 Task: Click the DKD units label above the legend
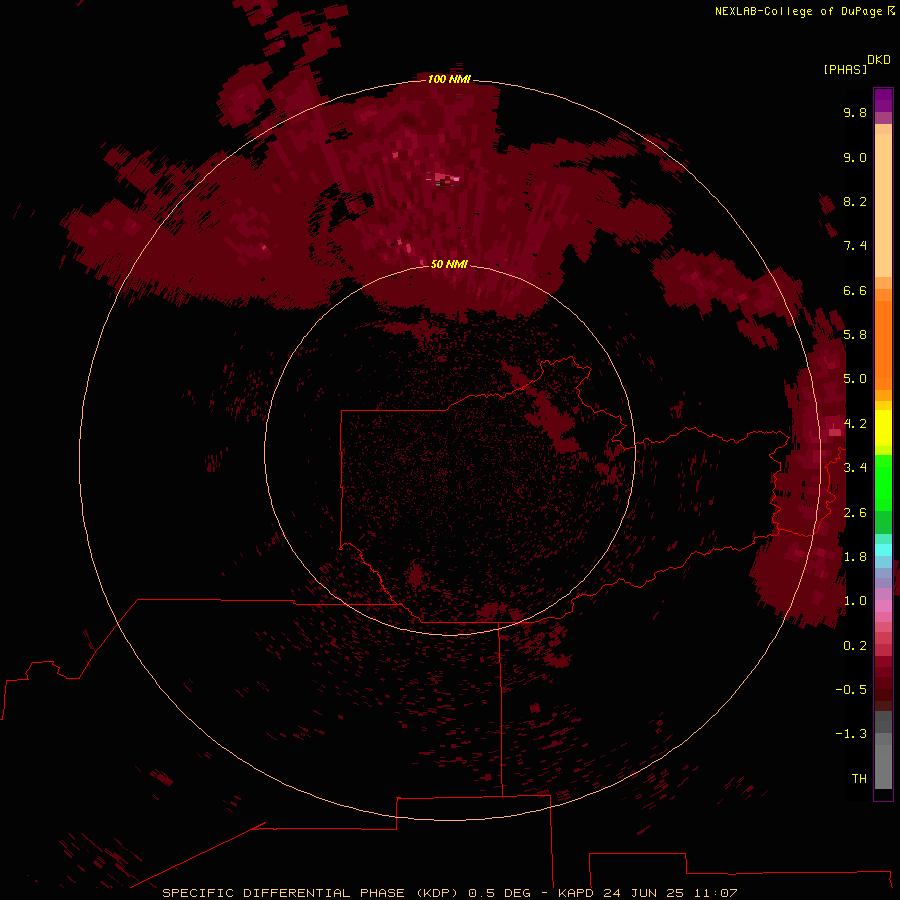click(x=879, y=60)
